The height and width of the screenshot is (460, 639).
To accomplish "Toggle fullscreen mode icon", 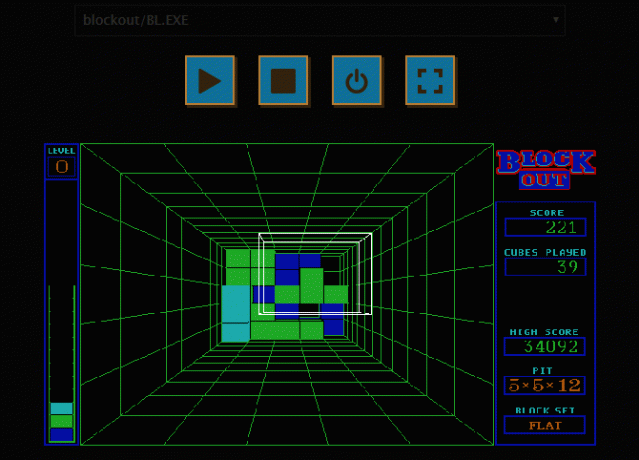I will point(430,81).
